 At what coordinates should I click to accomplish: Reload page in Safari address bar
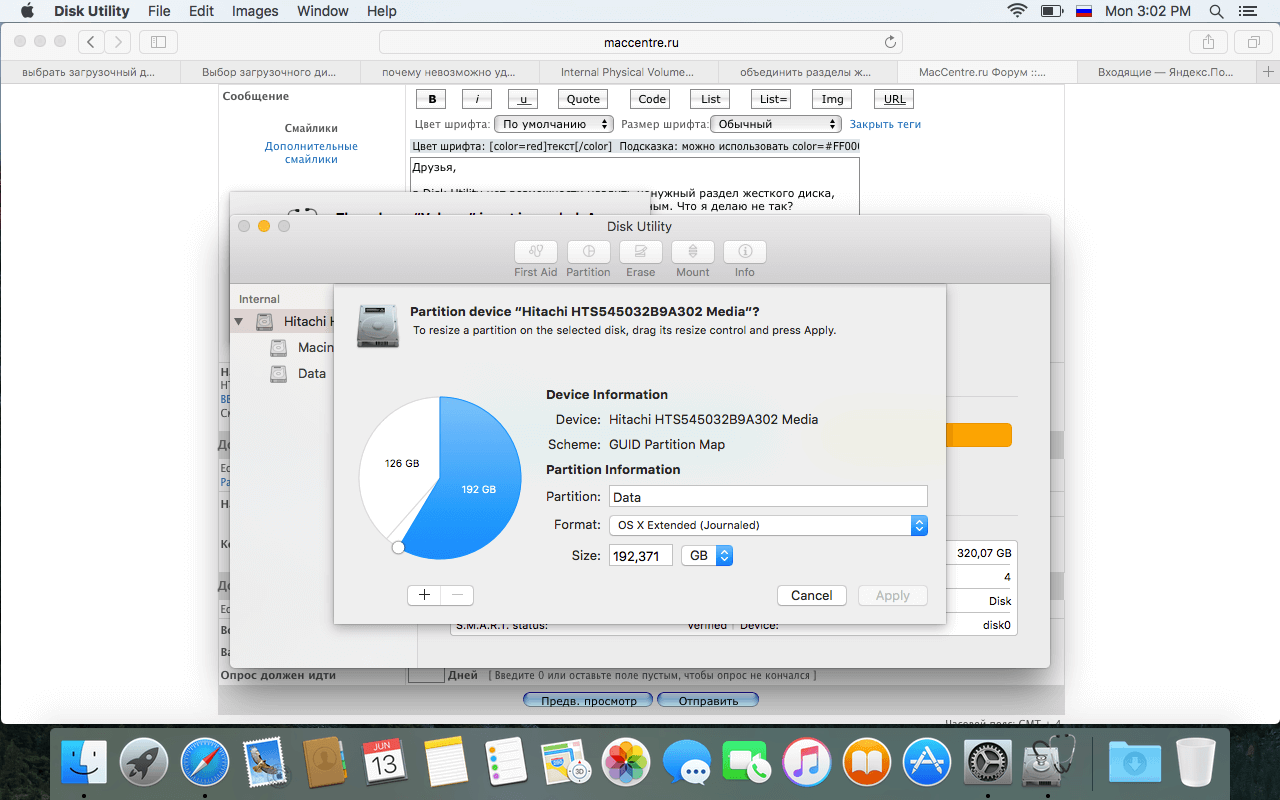click(x=890, y=42)
